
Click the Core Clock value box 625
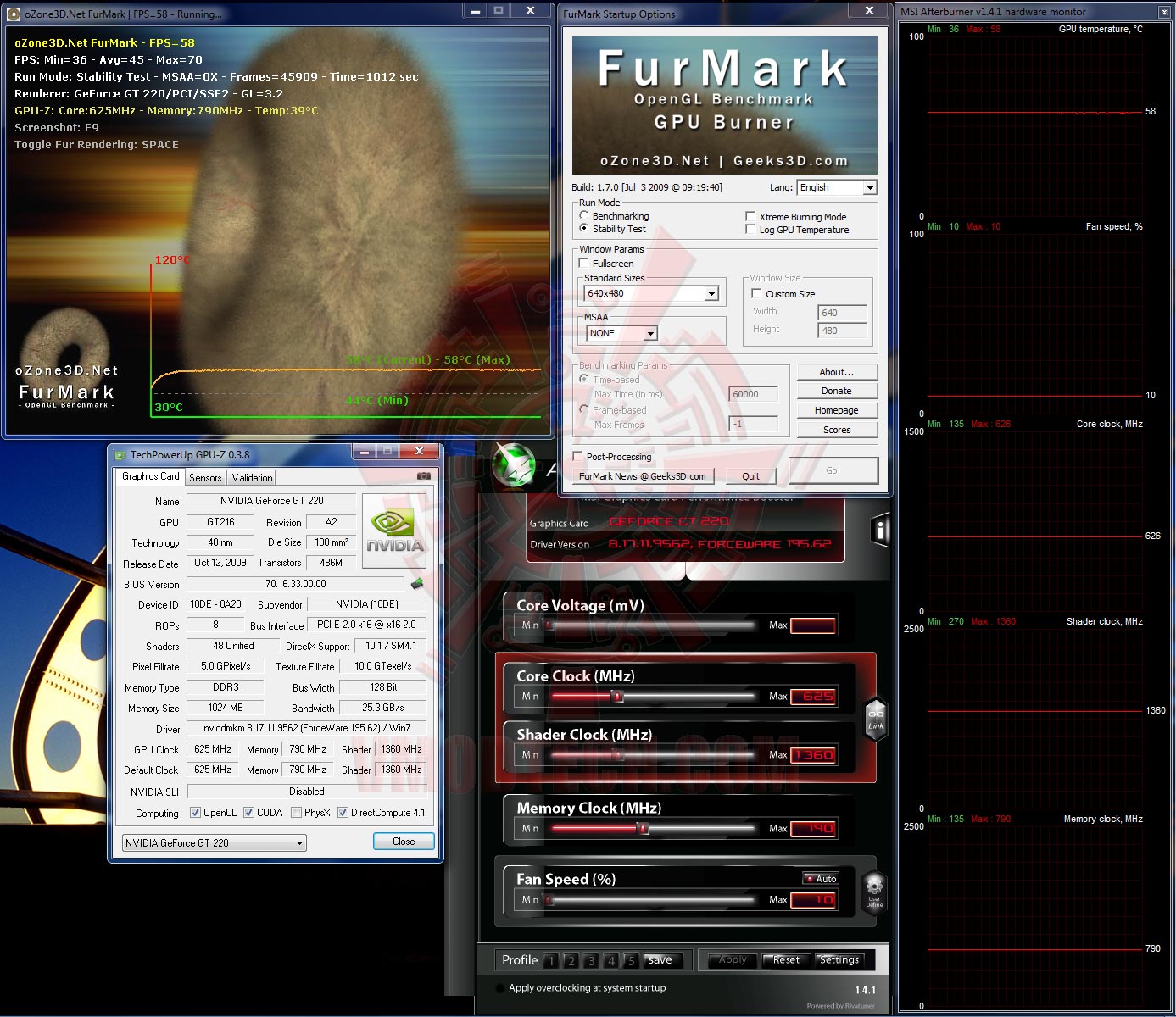coord(813,697)
